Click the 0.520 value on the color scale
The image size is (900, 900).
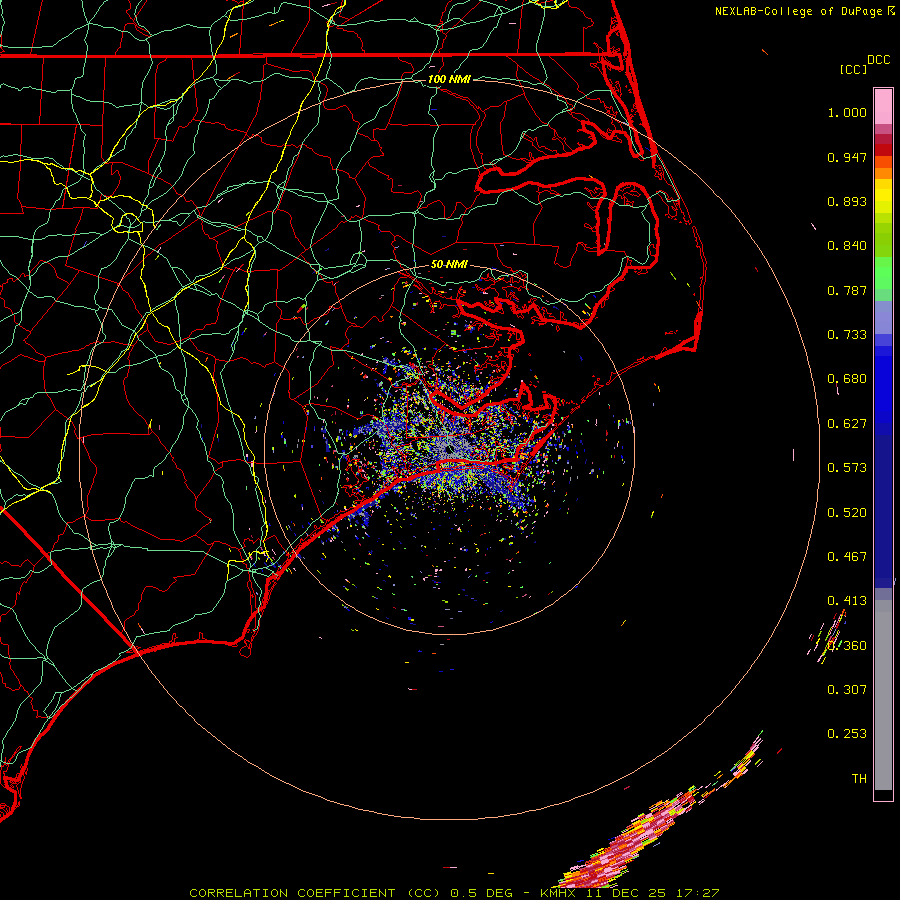pos(847,513)
